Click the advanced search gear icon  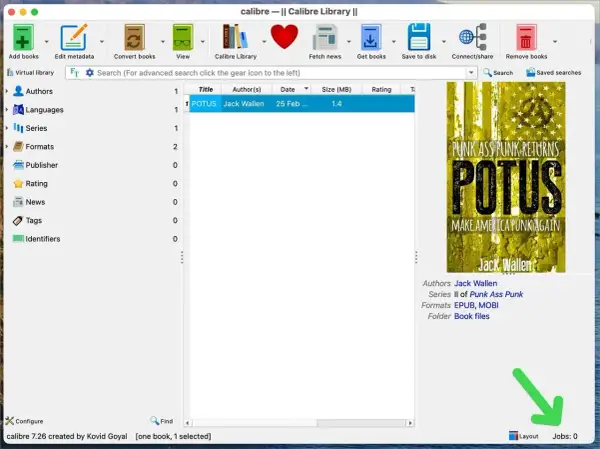(90, 73)
